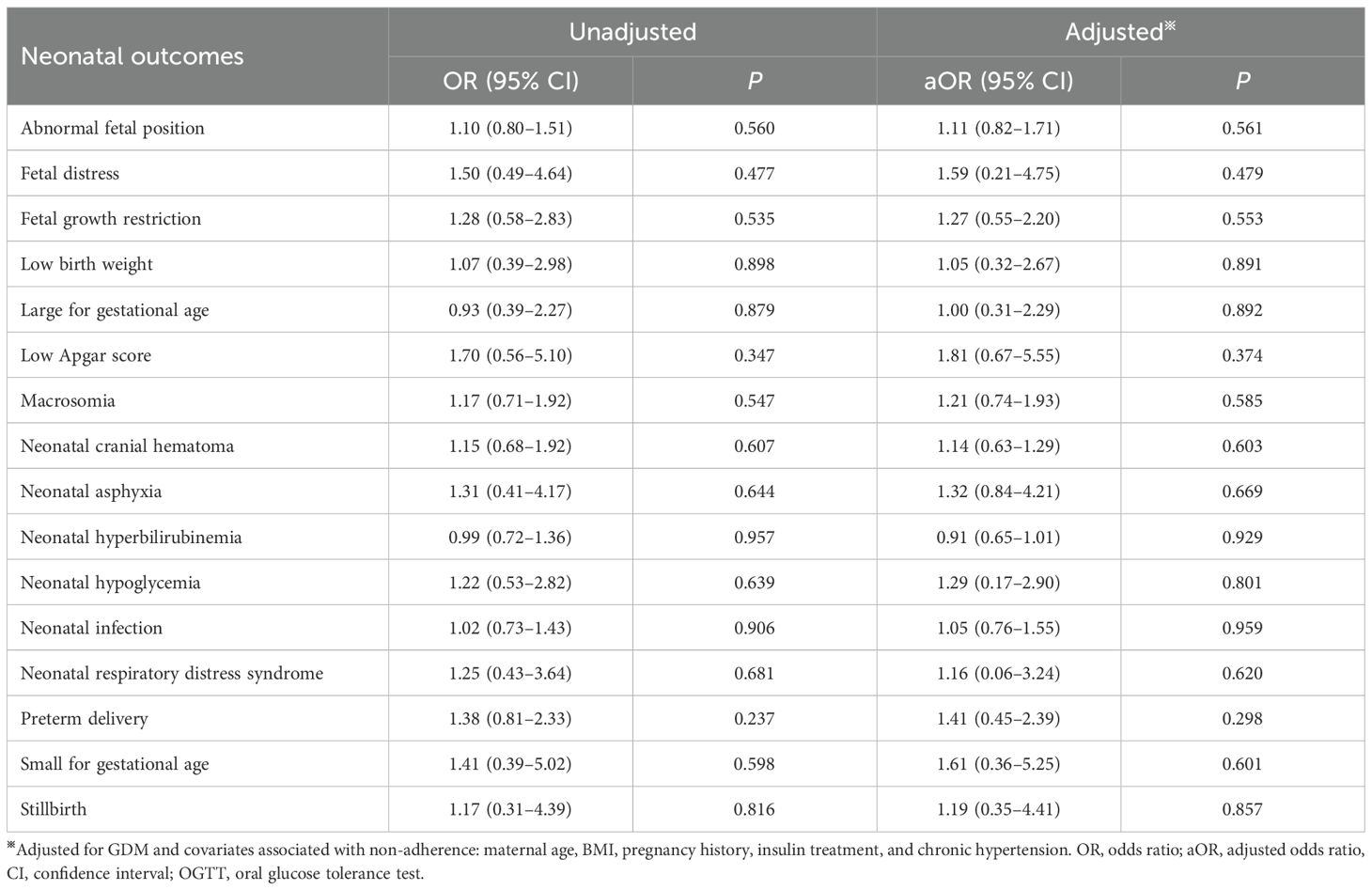The height and width of the screenshot is (890, 1372).
Task: Click the 'Adjusted' header cell
Action: [x=1119, y=32]
